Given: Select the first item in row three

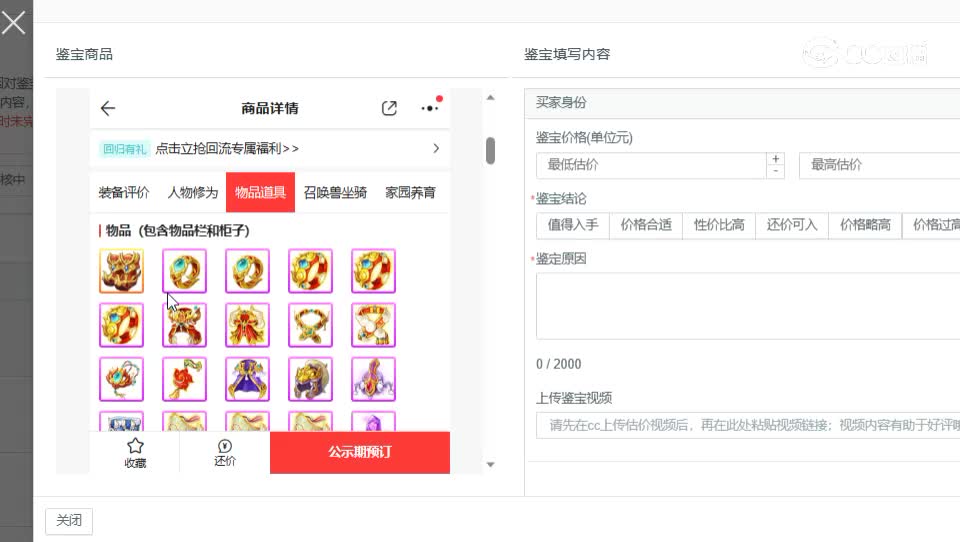Looking at the screenshot, I should (x=121, y=379).
